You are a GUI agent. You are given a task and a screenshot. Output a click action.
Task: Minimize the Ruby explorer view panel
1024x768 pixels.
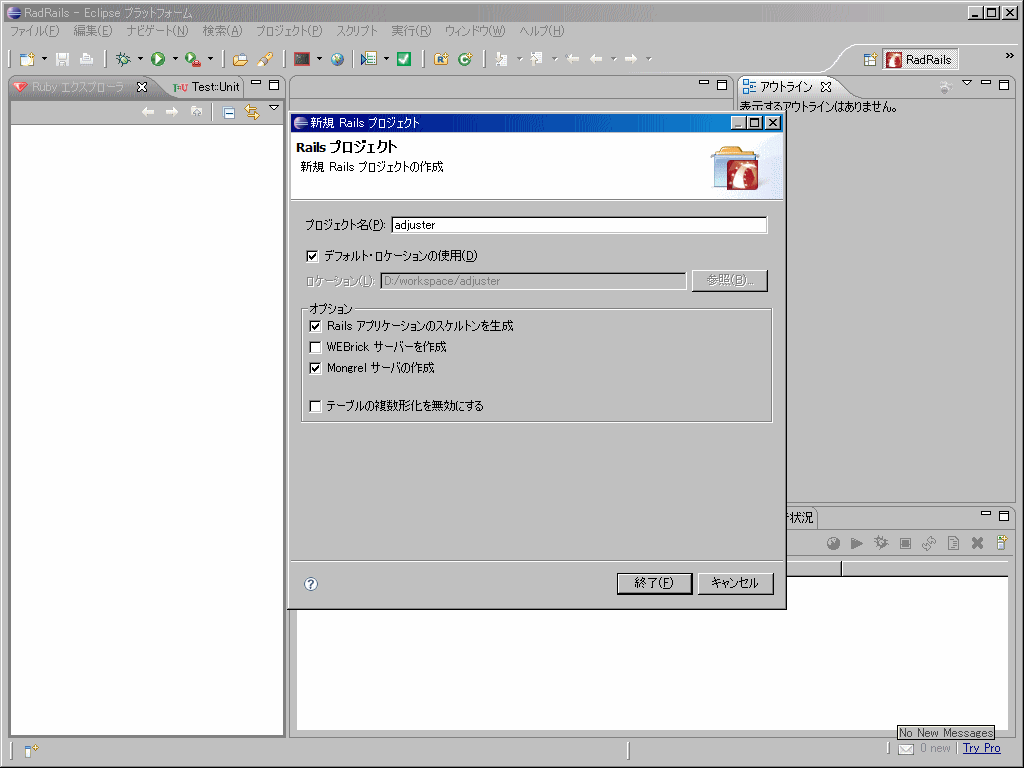point(256,84)
